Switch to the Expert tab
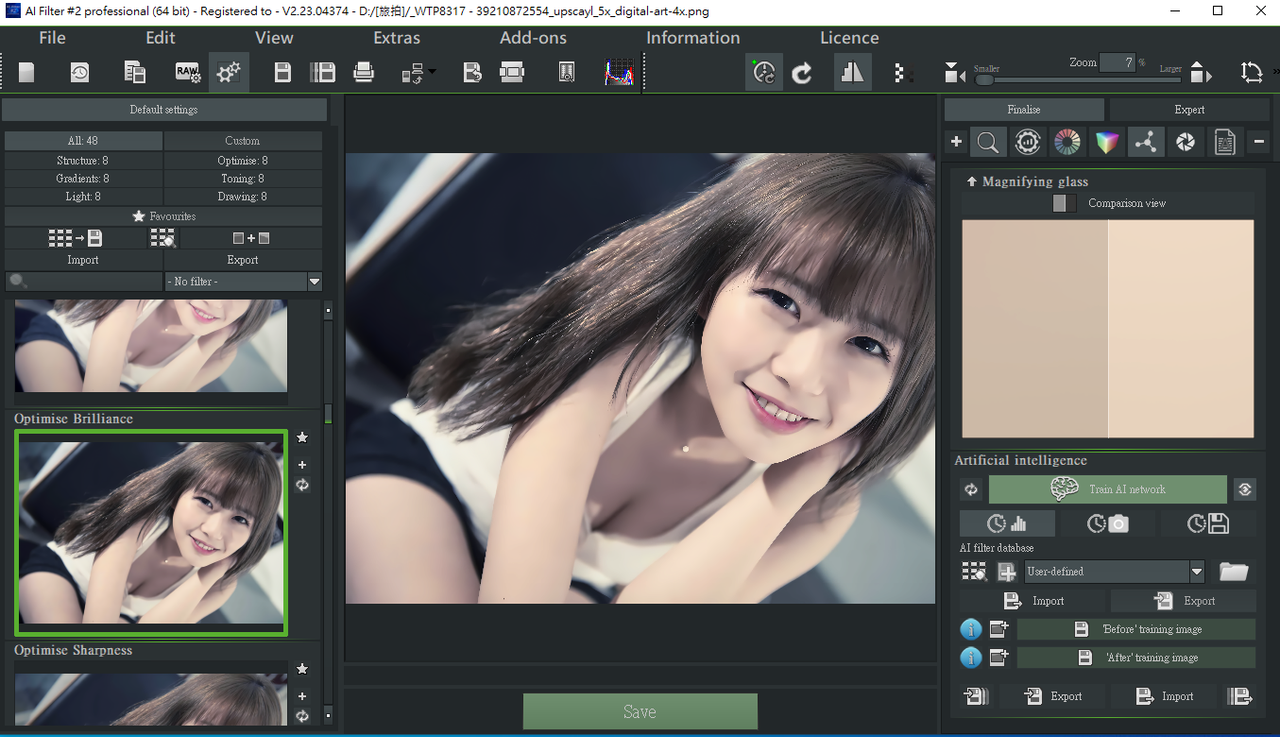 pyautogui.click(x=1189, y=109)
